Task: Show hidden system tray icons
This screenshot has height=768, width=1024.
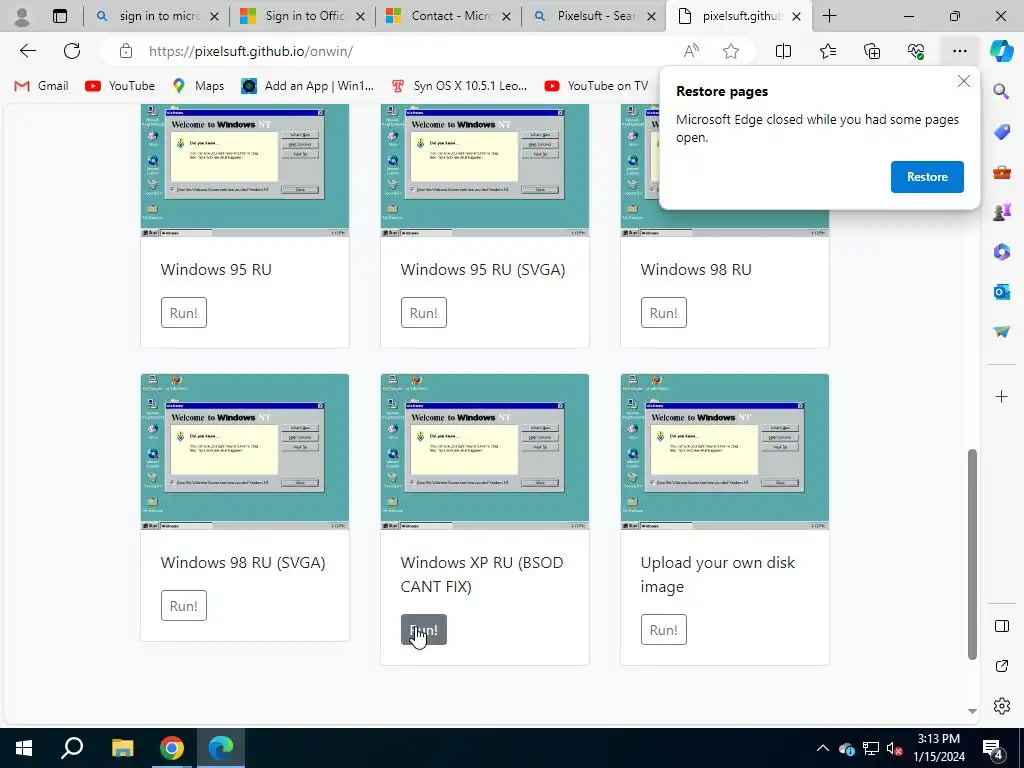Action: coord(823,748)
